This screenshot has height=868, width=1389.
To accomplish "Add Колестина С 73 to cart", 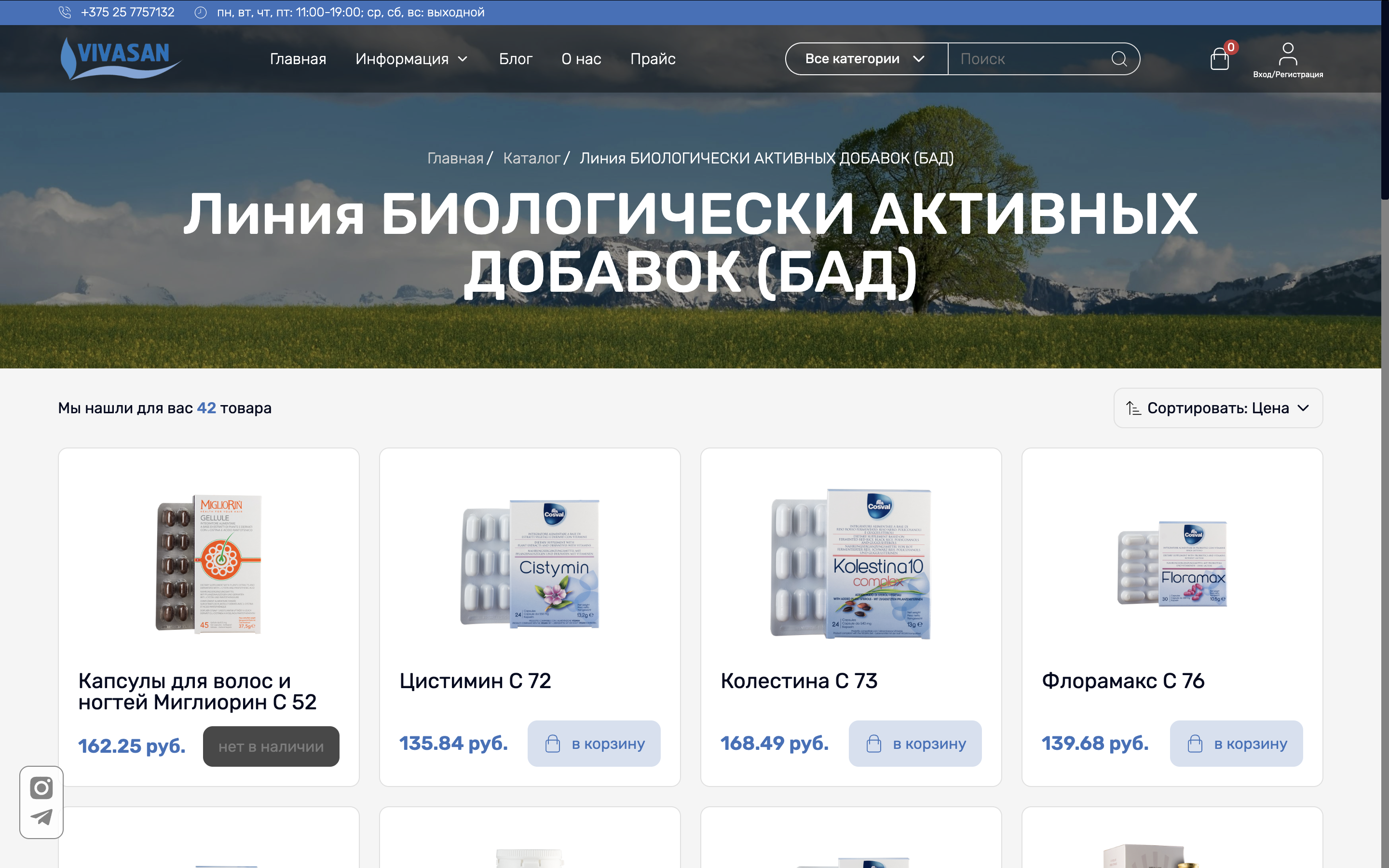I will (915, 744).
